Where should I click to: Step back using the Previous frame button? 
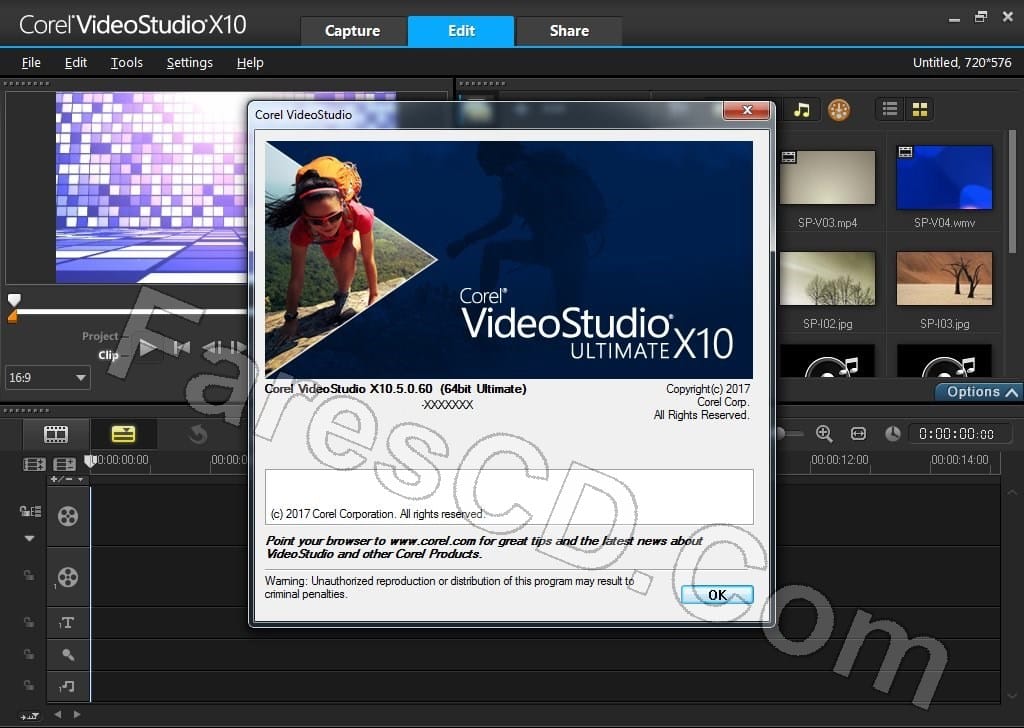click(212, 348)
